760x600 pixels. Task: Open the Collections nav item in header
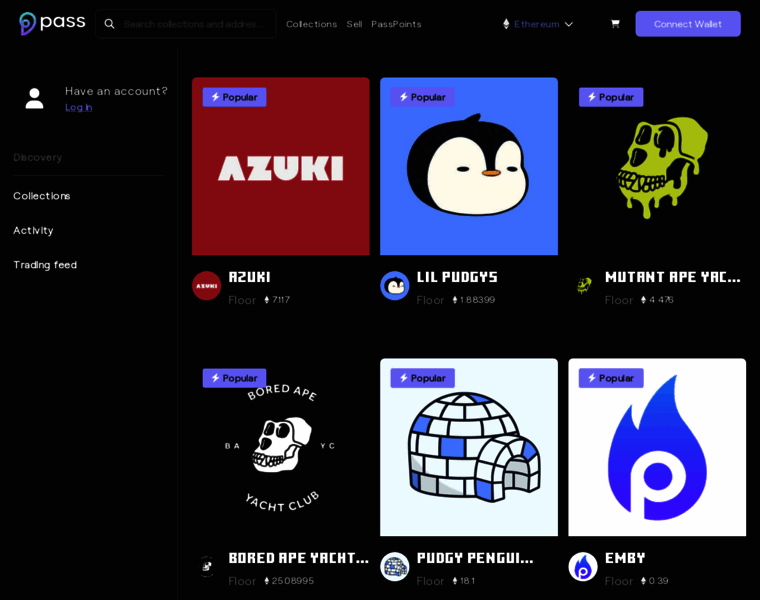point(311,24)
